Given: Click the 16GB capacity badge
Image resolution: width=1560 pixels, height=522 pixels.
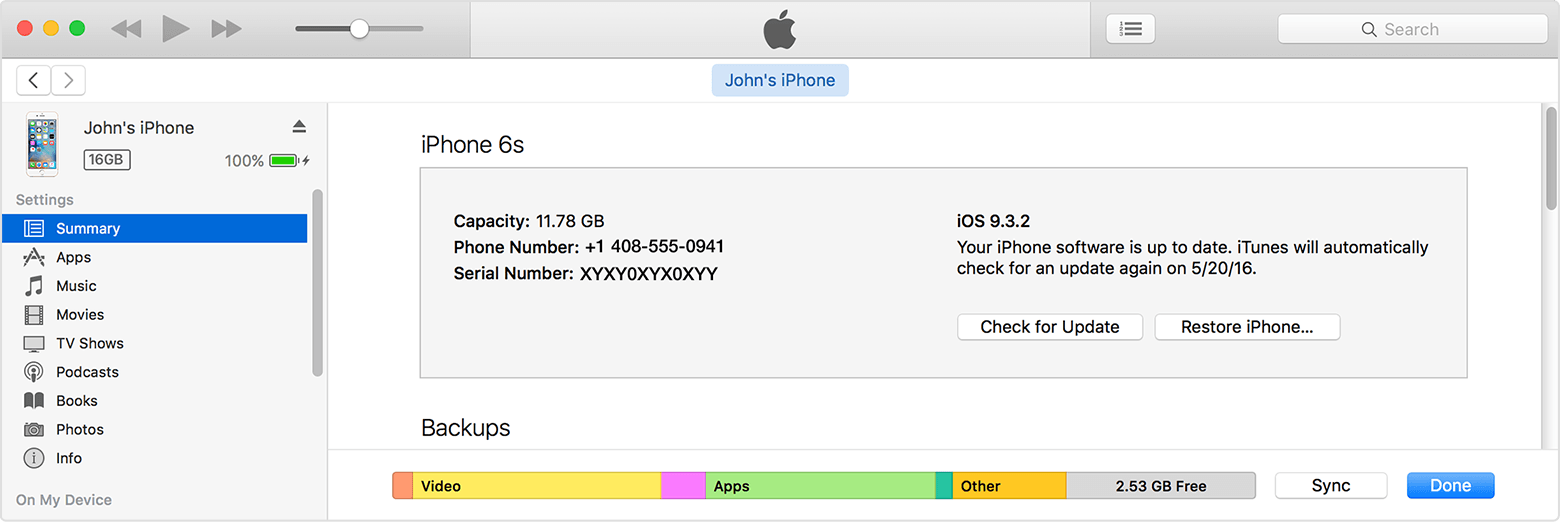Looking at the screenshot, I should [x=107, y=160].
